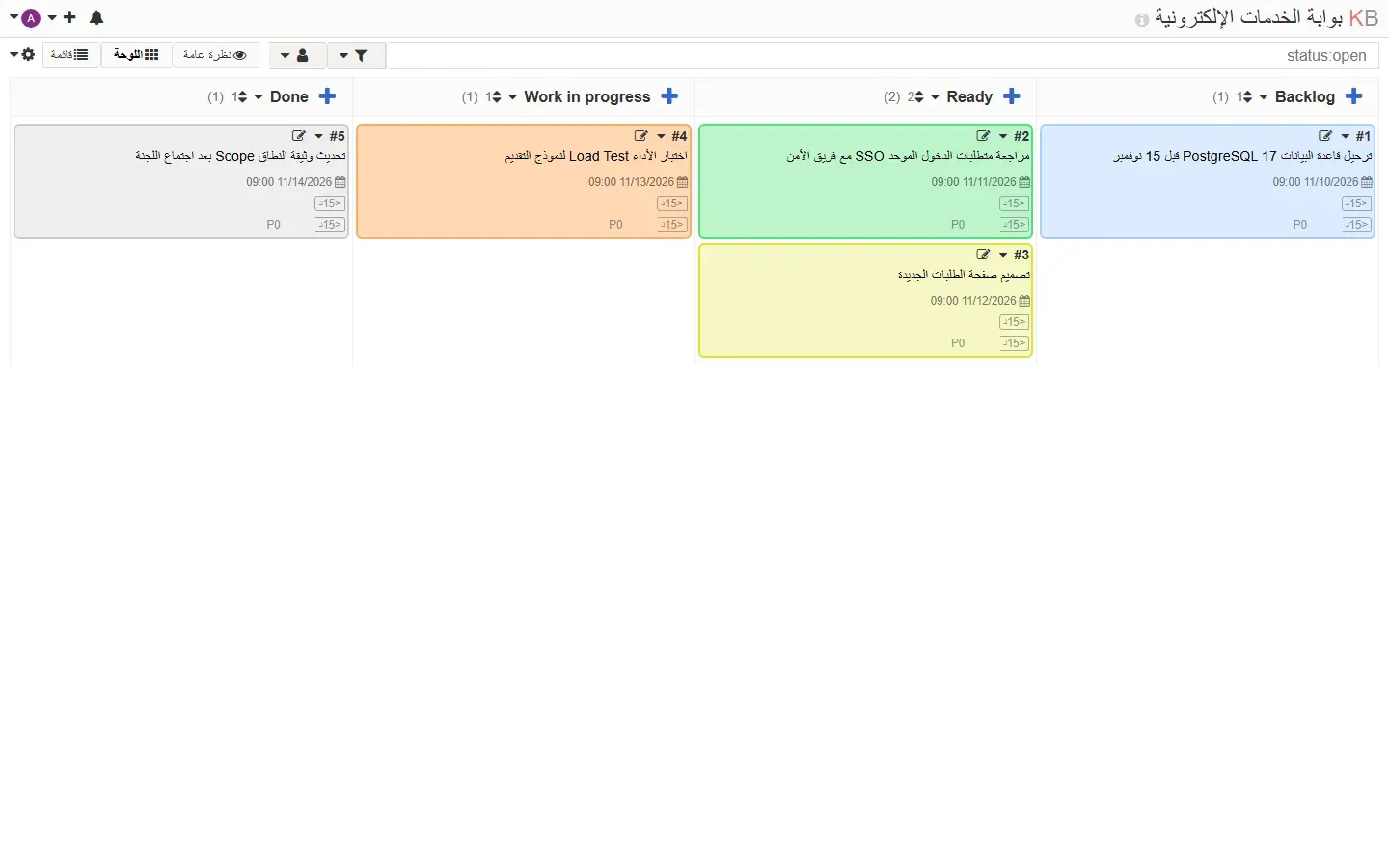Screen dimensions: 1389x868
Task: Open the SSO requirements review task title
Action: [909, 156]
